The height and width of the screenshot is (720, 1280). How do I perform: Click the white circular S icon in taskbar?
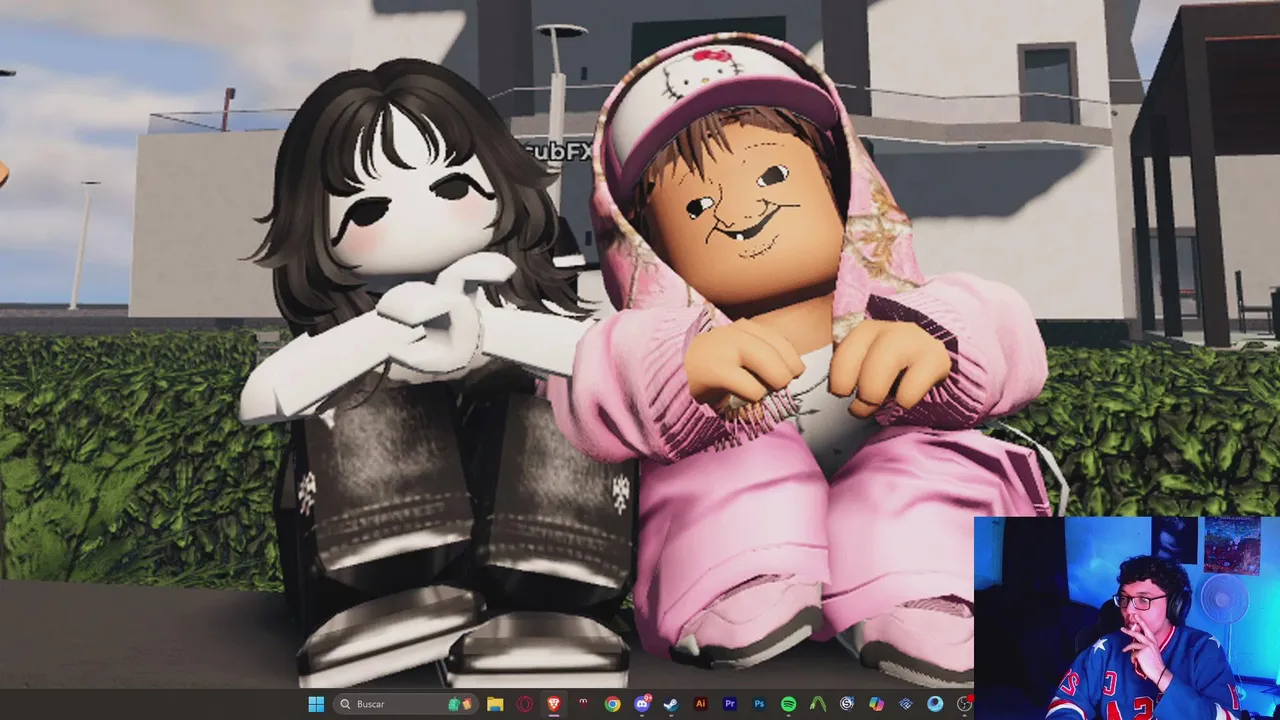coord(847,704)
